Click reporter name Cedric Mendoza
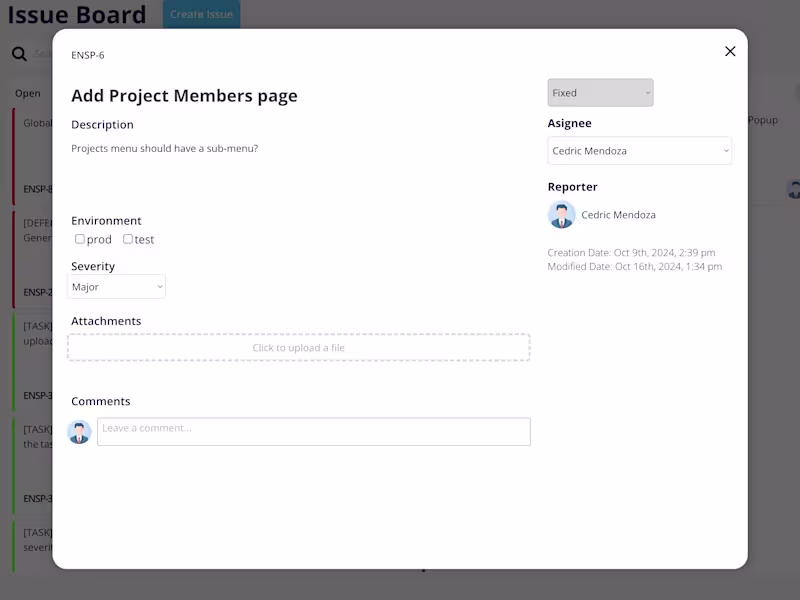 pos(619,214)
